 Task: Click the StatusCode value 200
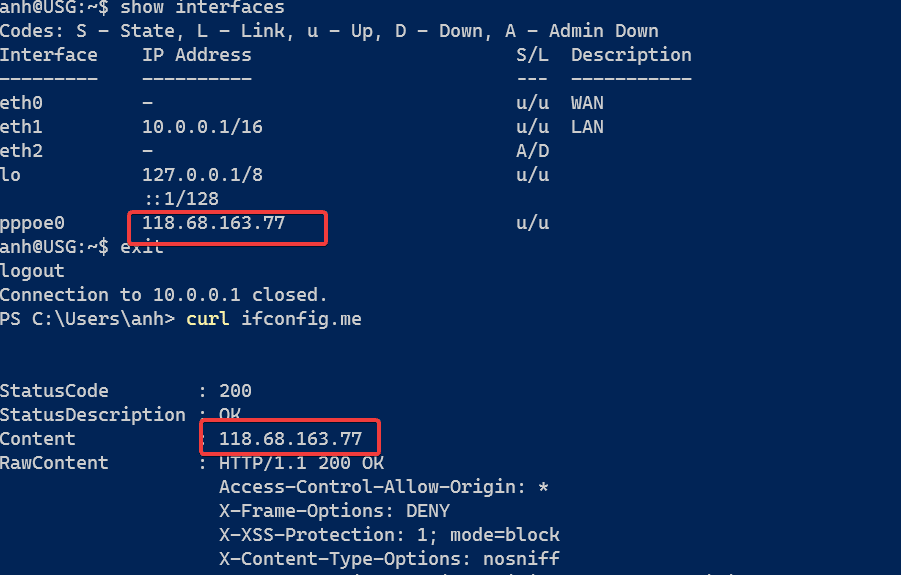pyautogui.click(x=235, y=391)
